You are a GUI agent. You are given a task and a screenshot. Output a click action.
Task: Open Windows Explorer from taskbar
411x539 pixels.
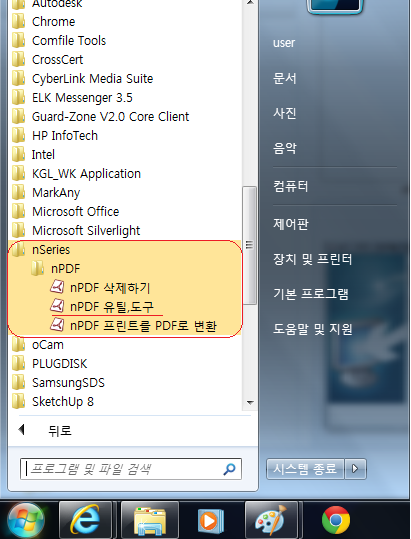150,520
